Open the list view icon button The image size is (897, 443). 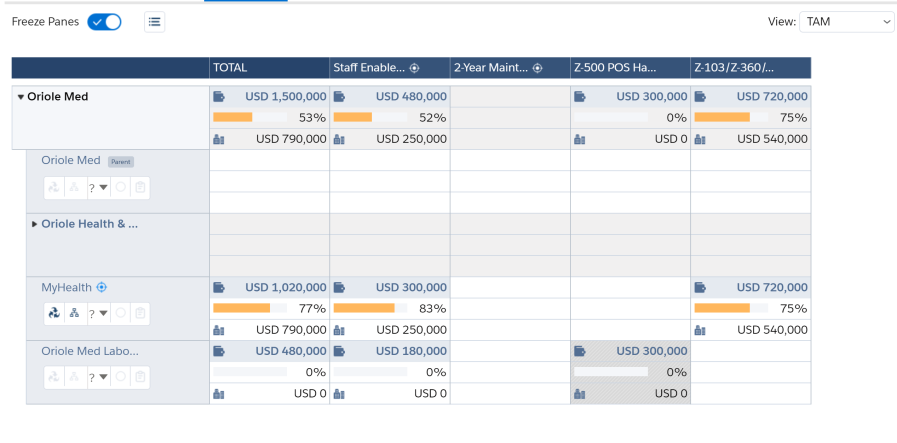click(154, 22)
